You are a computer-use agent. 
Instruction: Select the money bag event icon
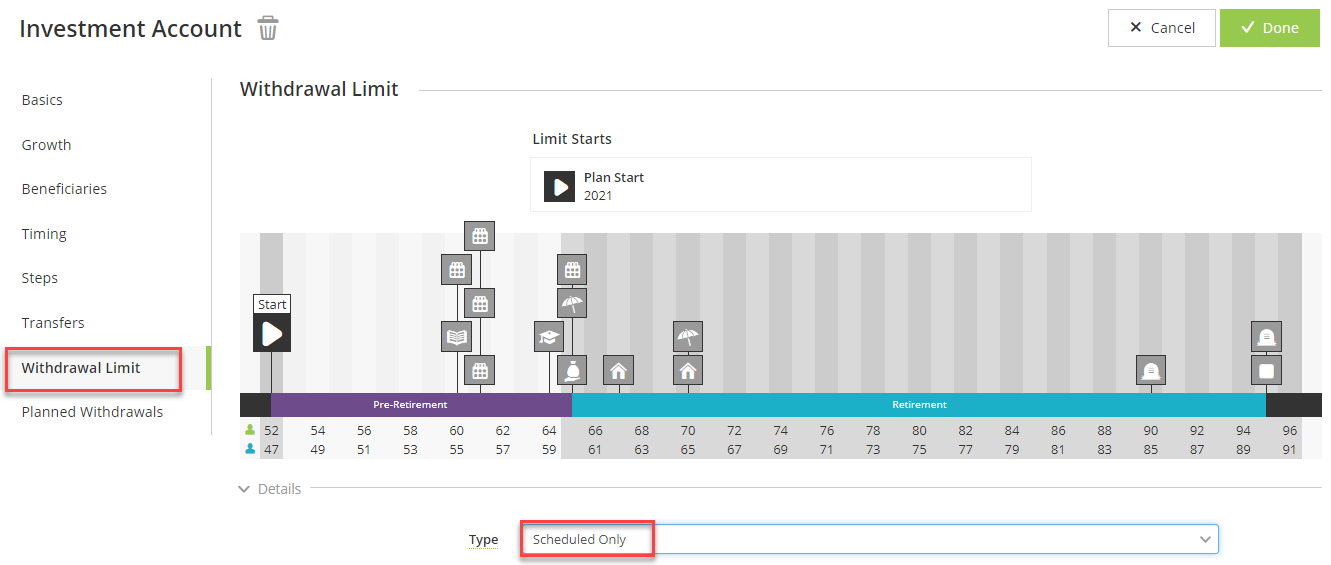572,371
